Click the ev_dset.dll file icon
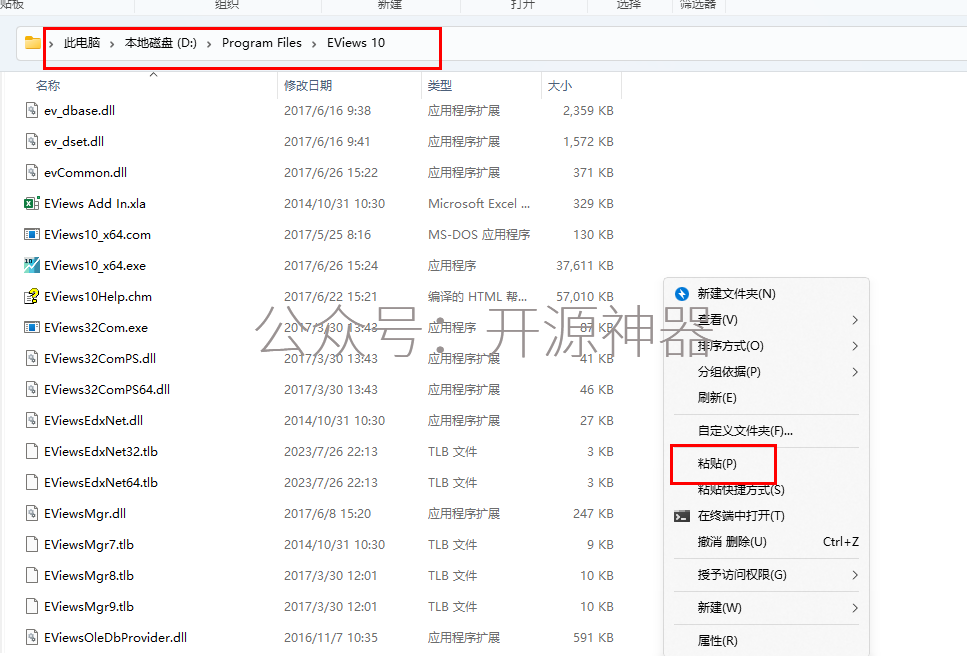 32,141
